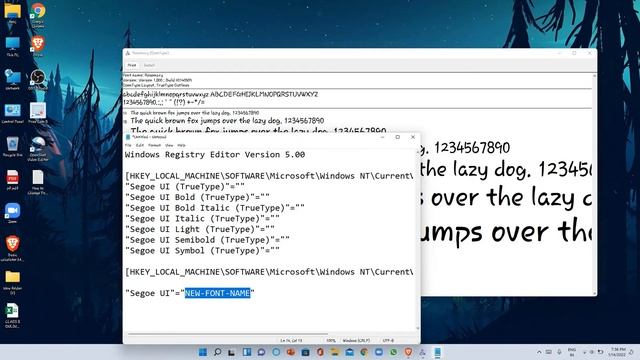Click the second HKEY_LOCAL_MACHINE registry path line
The image size is (640, 360).
click(269, 272)
